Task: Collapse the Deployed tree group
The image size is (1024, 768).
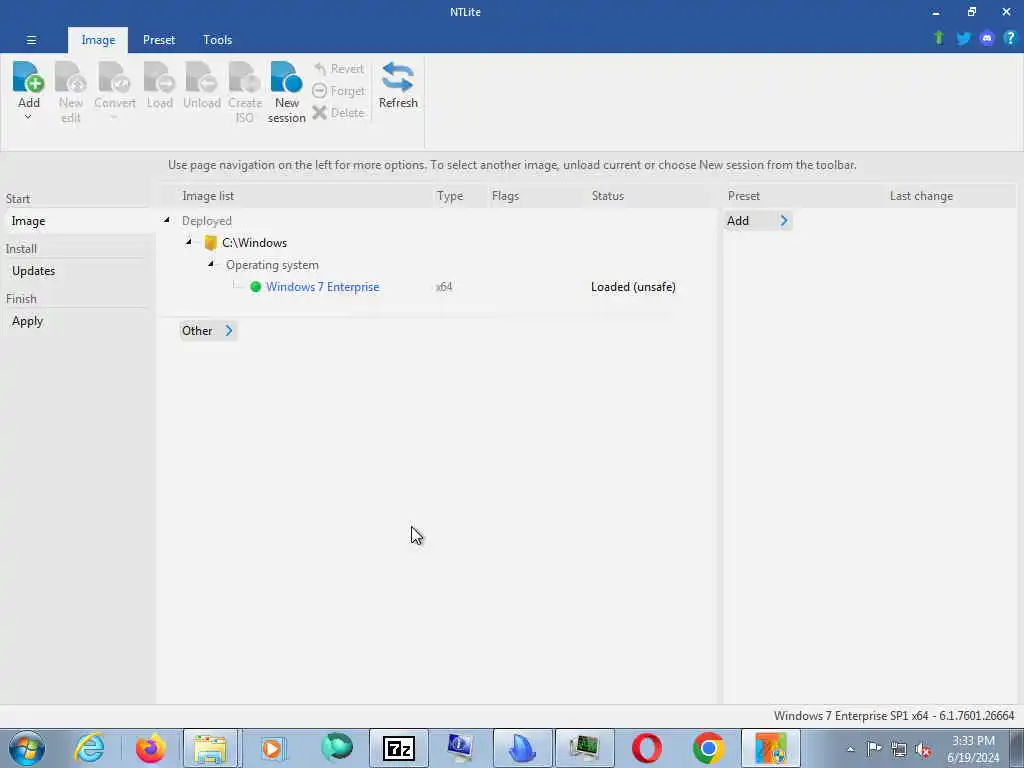Action: (167, 220)
